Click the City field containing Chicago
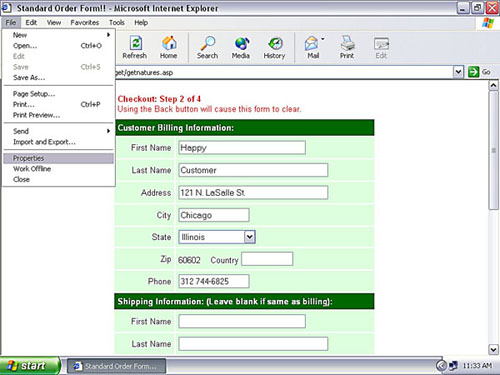Screen dimensions: 500x375 (x=214, y=215)
